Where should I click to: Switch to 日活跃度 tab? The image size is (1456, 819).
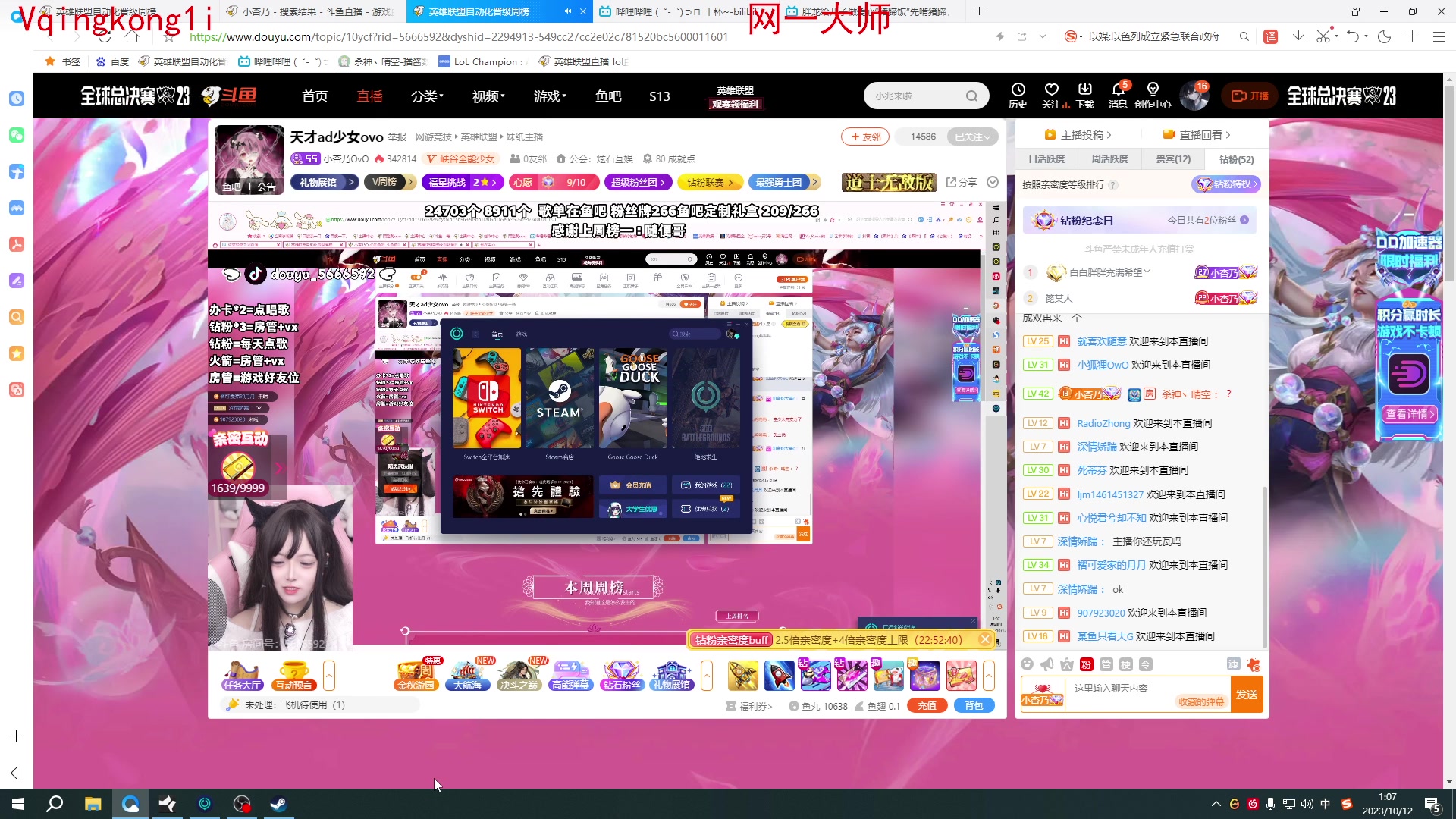1046,159
